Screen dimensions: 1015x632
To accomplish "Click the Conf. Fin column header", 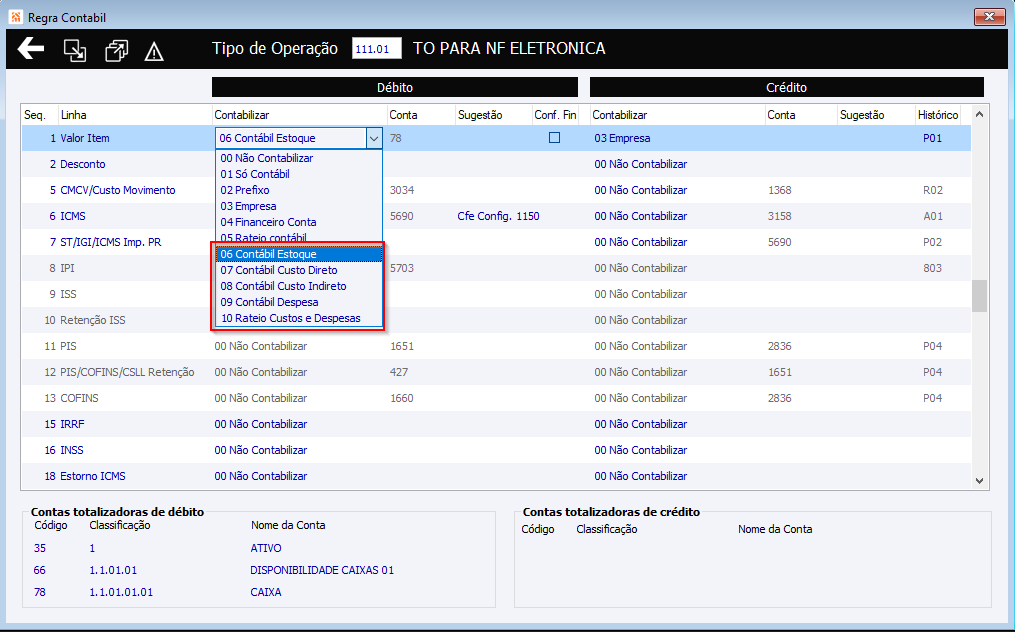I will (555, 115).
